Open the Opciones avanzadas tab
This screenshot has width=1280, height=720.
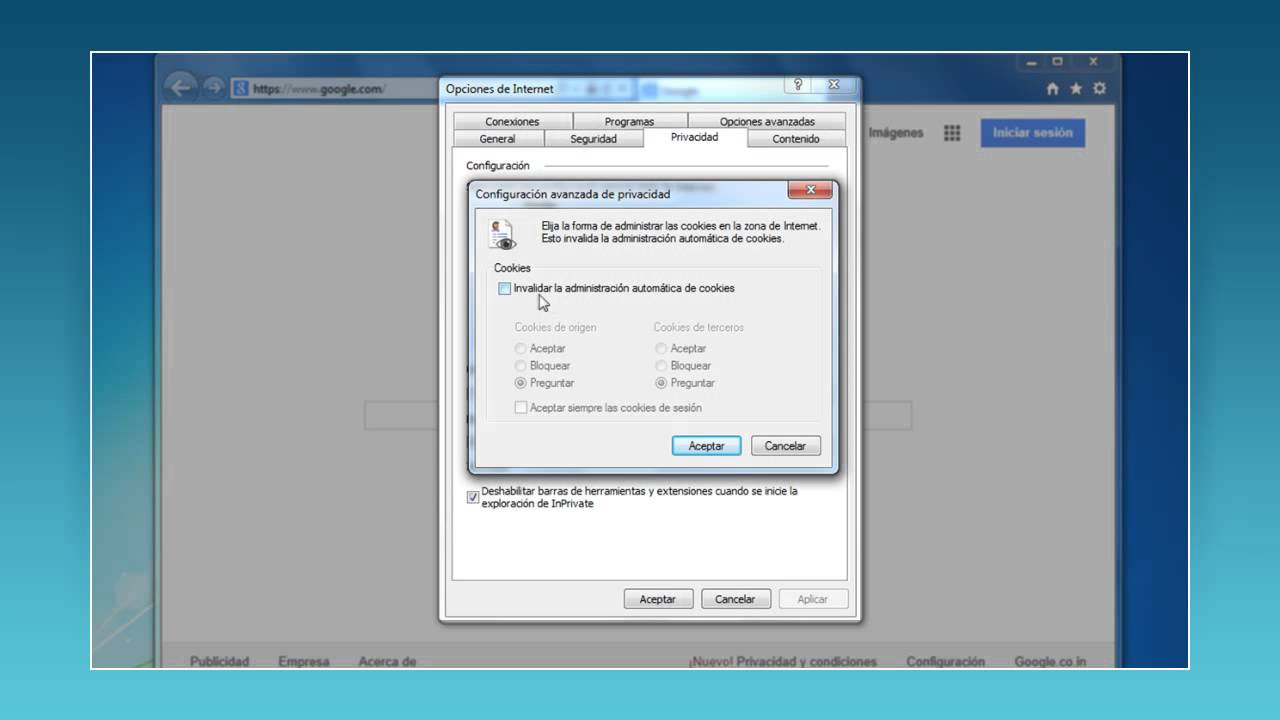tap(767, 121)
